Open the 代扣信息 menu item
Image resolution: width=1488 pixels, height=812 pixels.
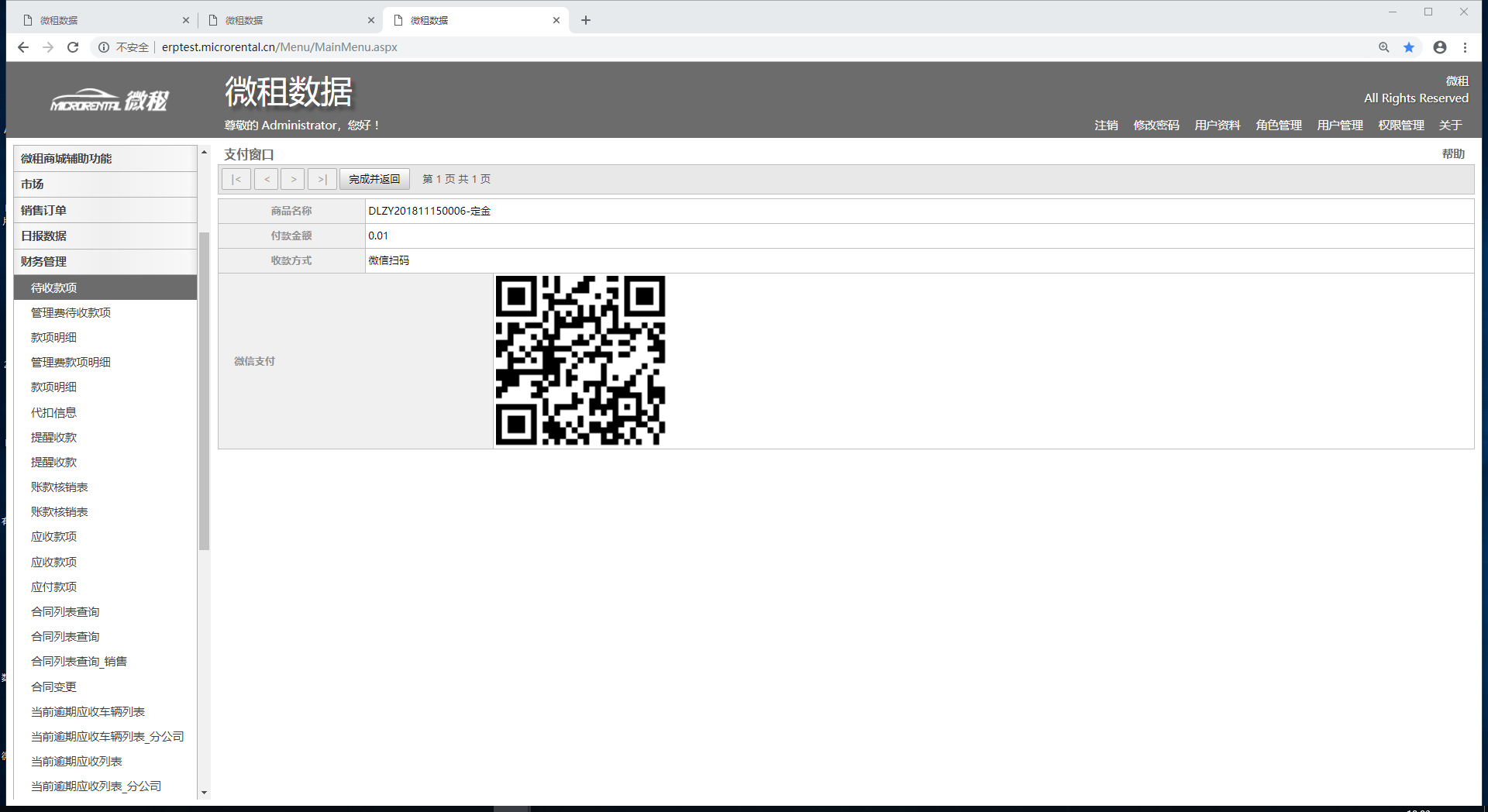53,413
